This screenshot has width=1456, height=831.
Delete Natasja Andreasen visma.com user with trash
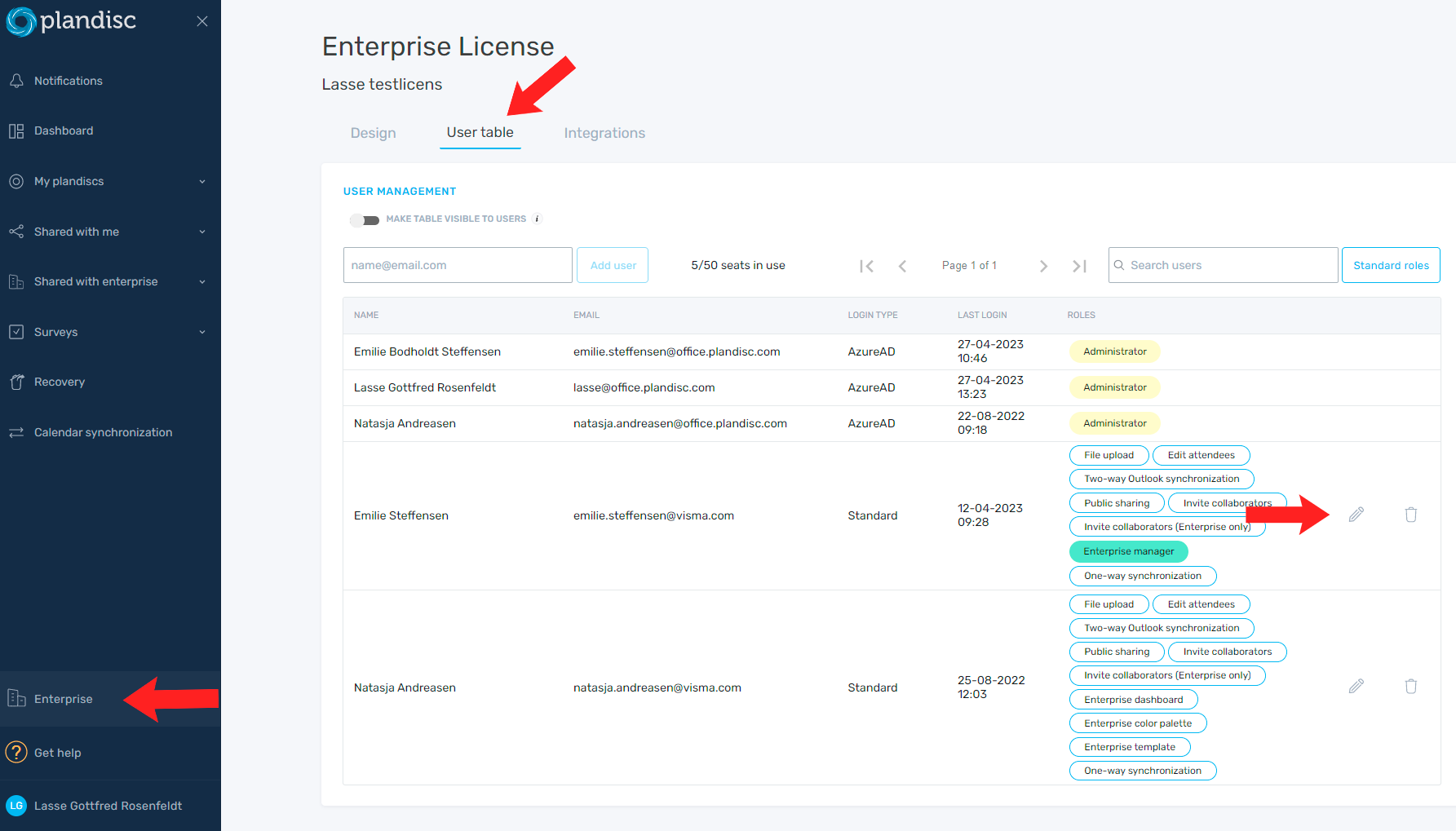coord(1411,687)
